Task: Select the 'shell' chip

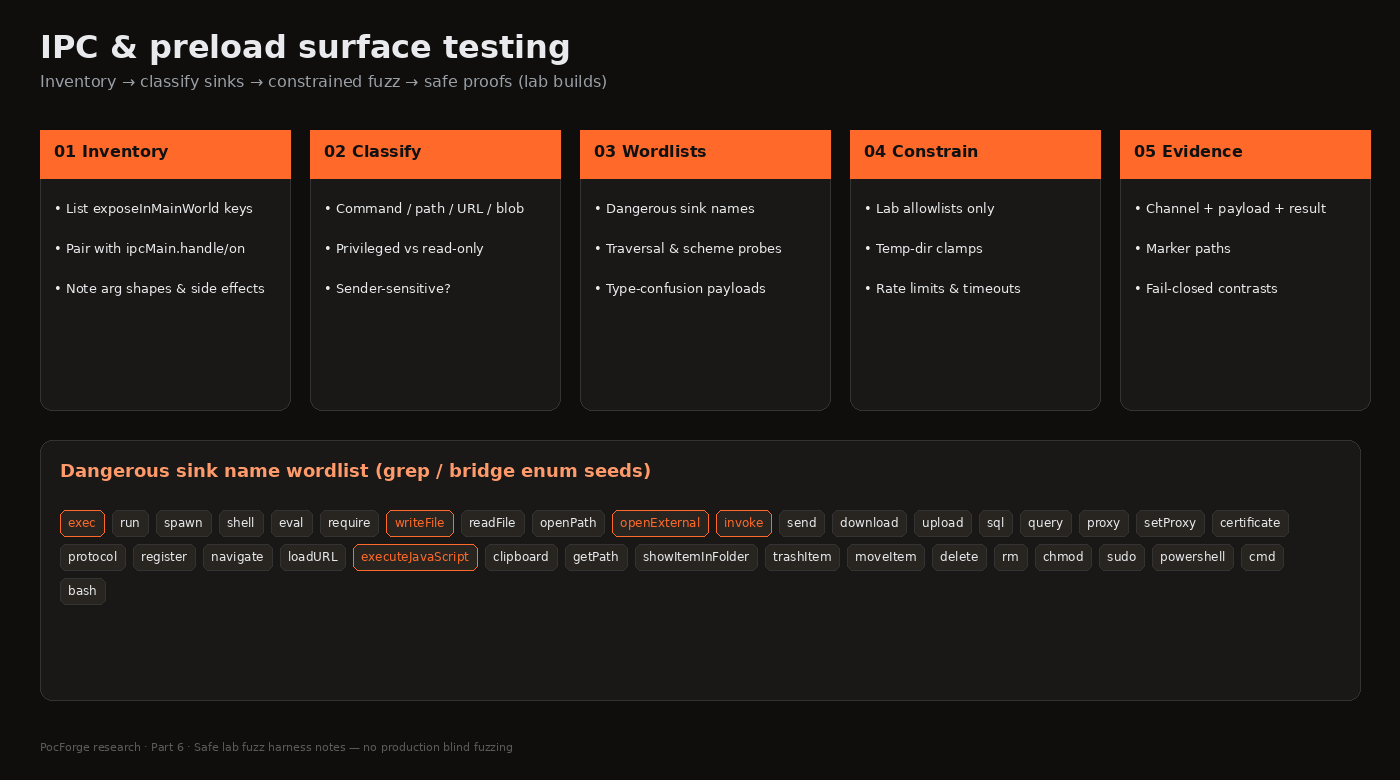Action: click(241, 523)
